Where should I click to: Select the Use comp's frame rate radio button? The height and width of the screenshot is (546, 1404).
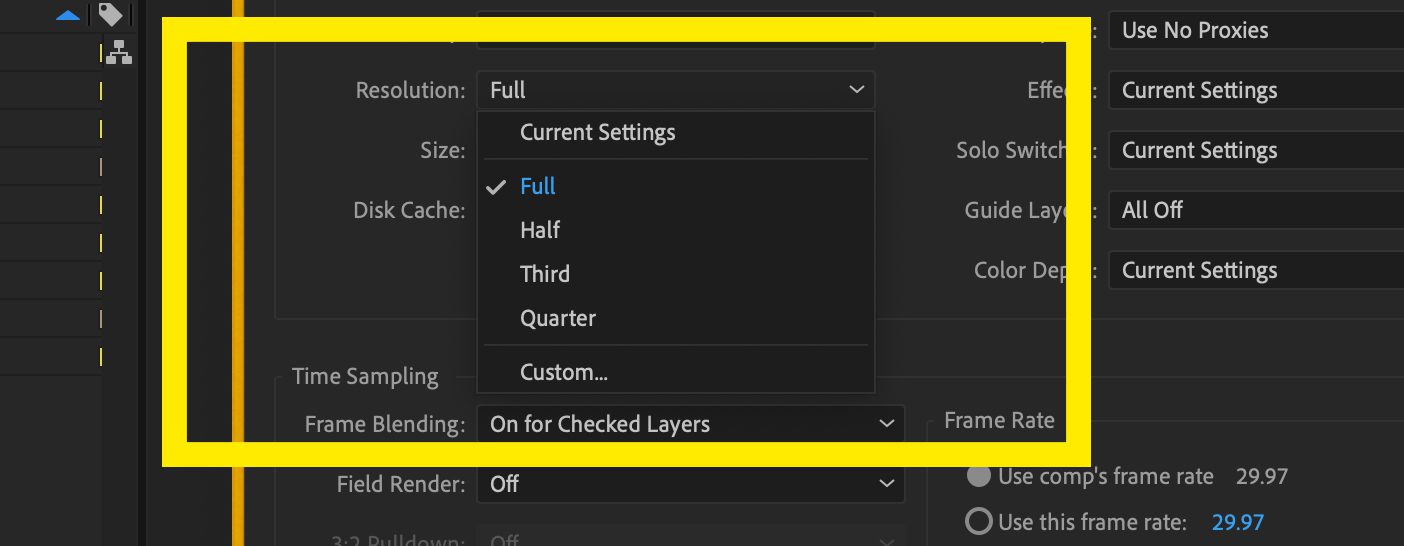click(979, 477)
